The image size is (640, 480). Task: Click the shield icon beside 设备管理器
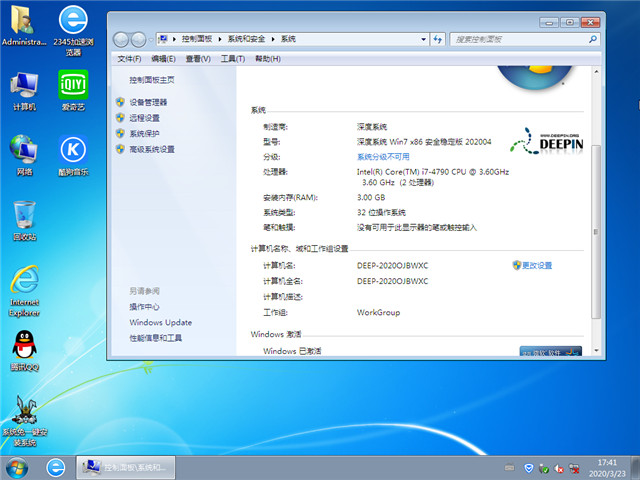pyautogui.click(x=120, y=102)
